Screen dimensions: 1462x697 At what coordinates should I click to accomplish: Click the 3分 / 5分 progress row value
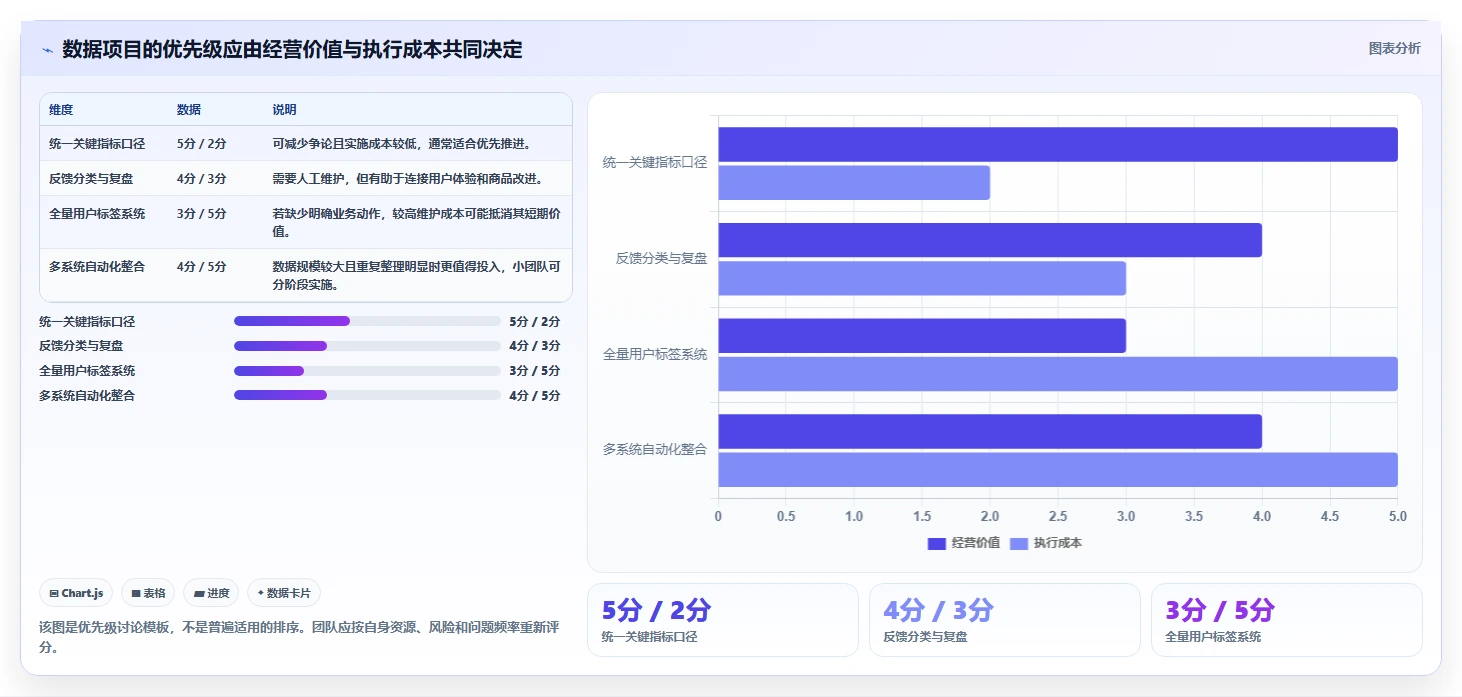pos(534,371)
